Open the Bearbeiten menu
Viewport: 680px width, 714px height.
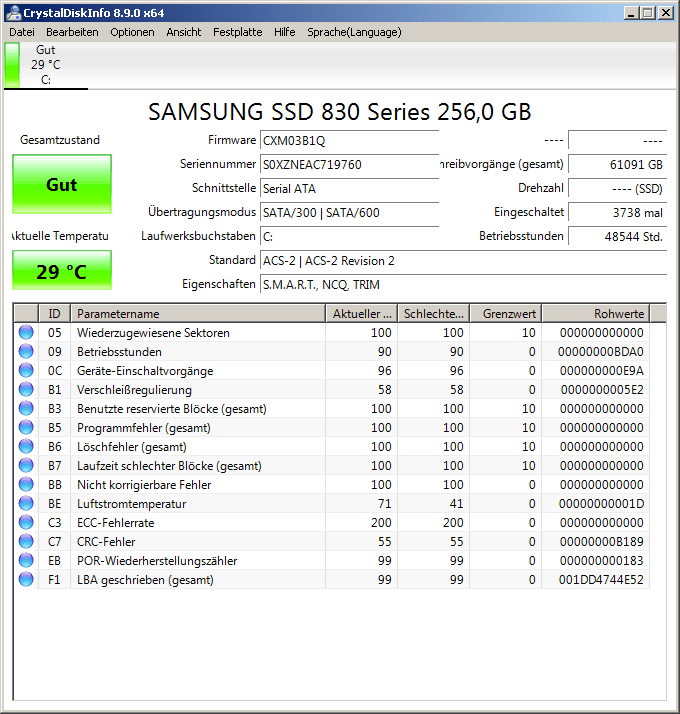tap(72, 32)
